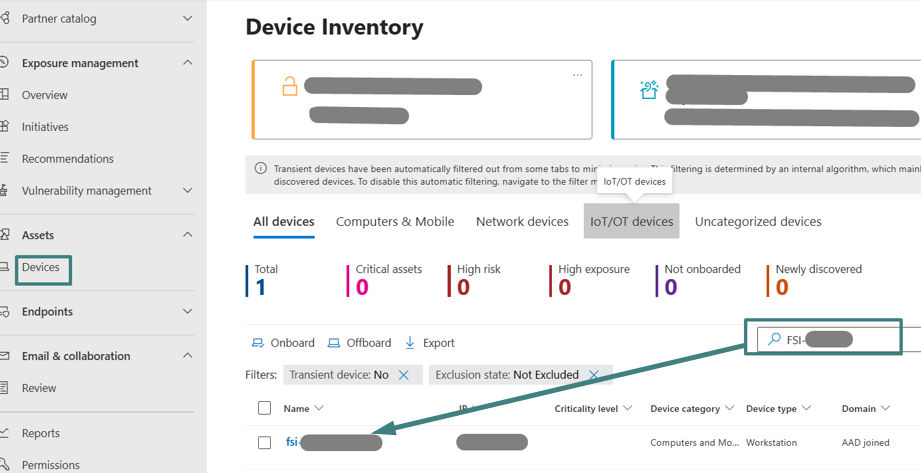Switch to the Network devices tab
Screen dimensions: 921x473
click(522, 222)
